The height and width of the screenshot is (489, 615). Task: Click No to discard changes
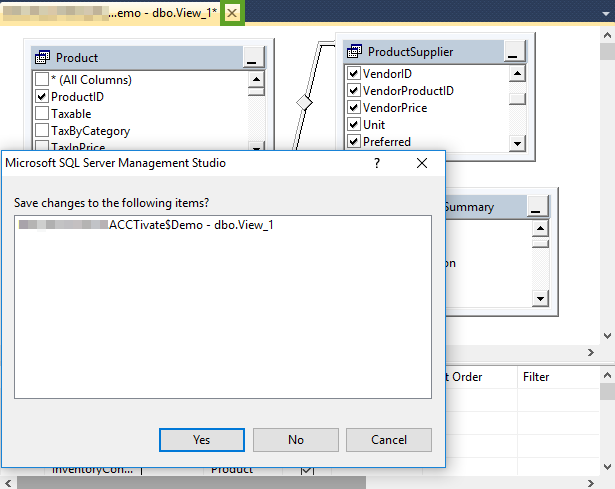pyautogui.click(x=296, y=440)
